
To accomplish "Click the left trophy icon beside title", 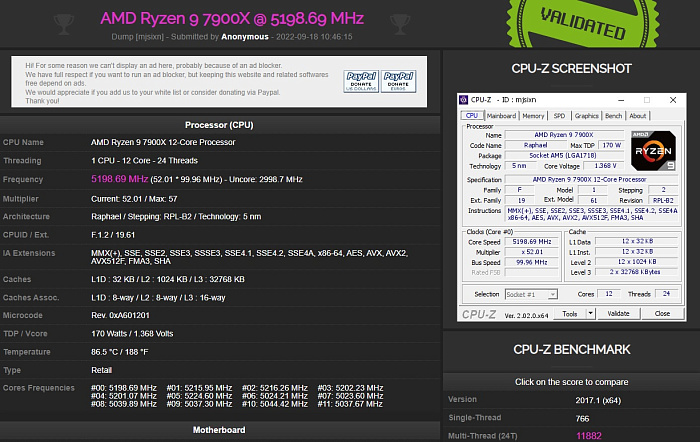I will point(64,25).
